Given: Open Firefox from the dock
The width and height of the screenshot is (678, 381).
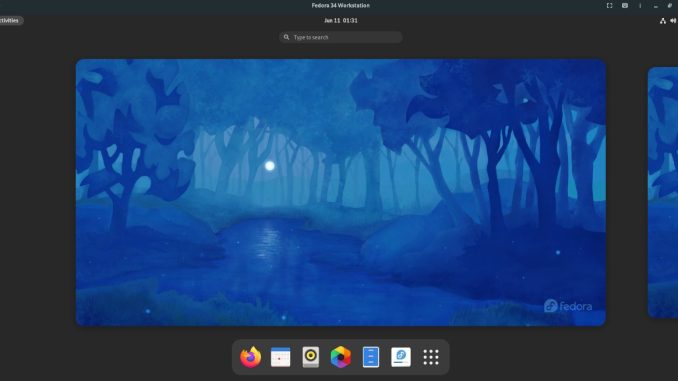Looking at the screenshot, I should point(251,357).
